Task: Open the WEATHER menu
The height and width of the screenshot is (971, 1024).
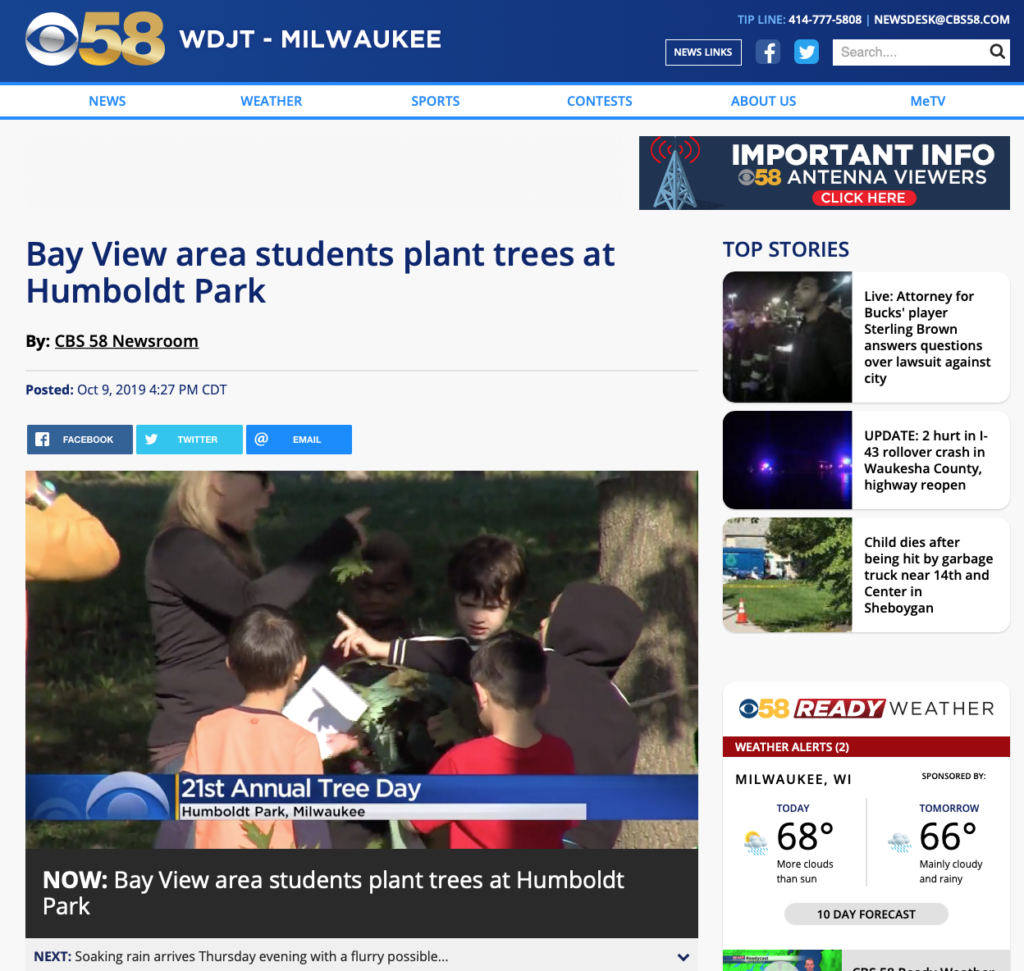Action: tap(271, 101)
